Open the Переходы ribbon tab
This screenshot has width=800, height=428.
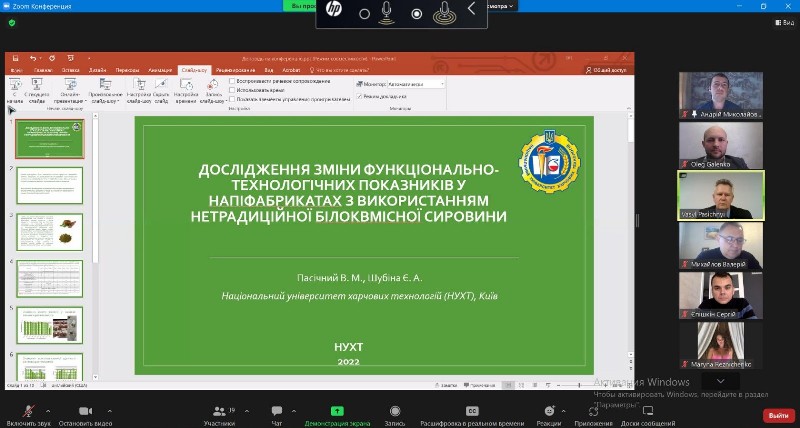click(127, 70)
